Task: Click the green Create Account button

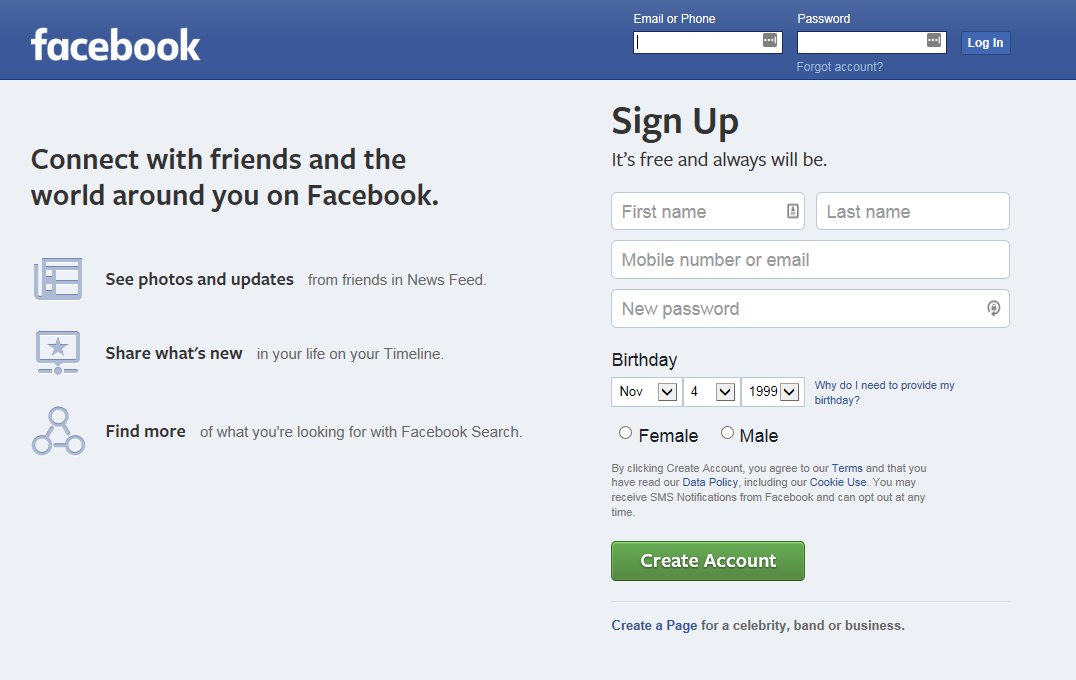Action: pos(707,561)
